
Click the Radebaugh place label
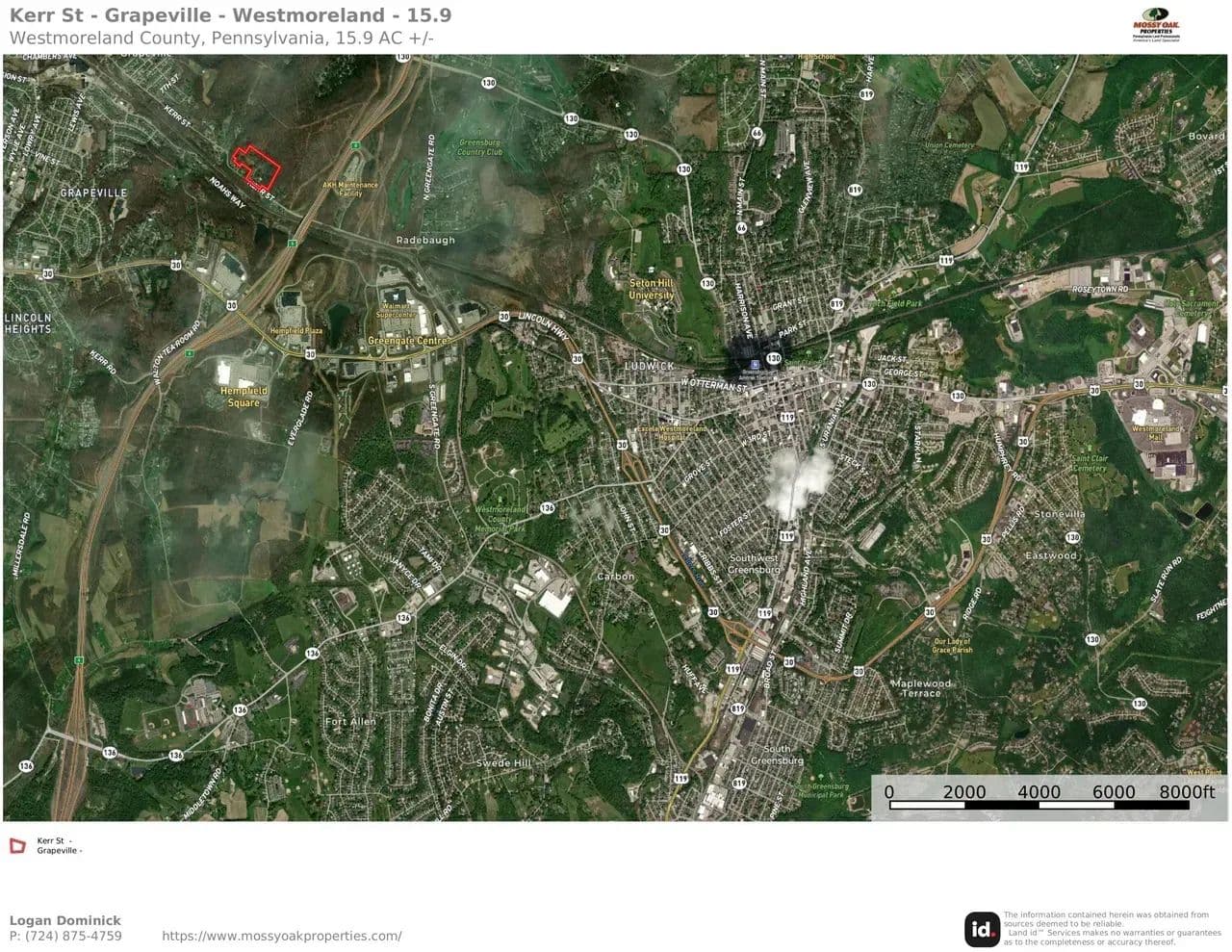pyautogui.click(x=425, y=240)
